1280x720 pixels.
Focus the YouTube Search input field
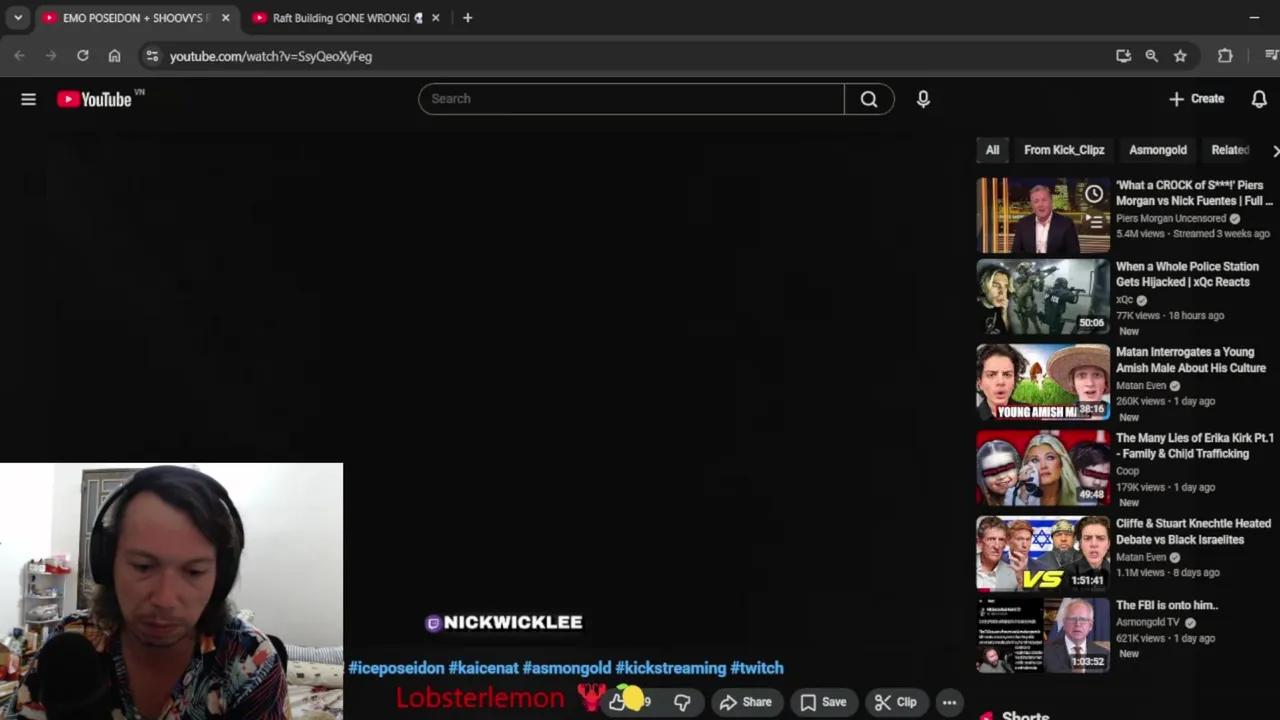pyautogui.click(x=632, y=99)
